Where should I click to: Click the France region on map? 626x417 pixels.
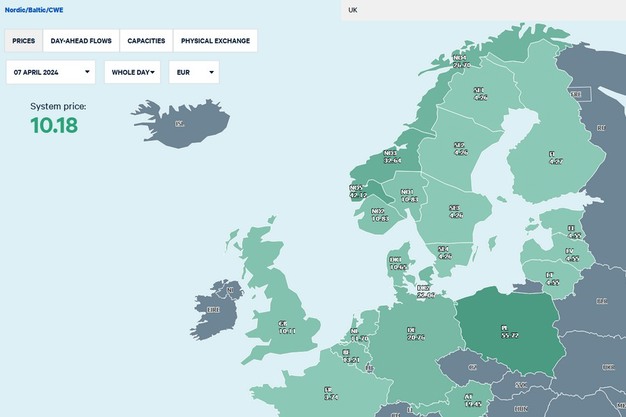click(x=330, y=395)
